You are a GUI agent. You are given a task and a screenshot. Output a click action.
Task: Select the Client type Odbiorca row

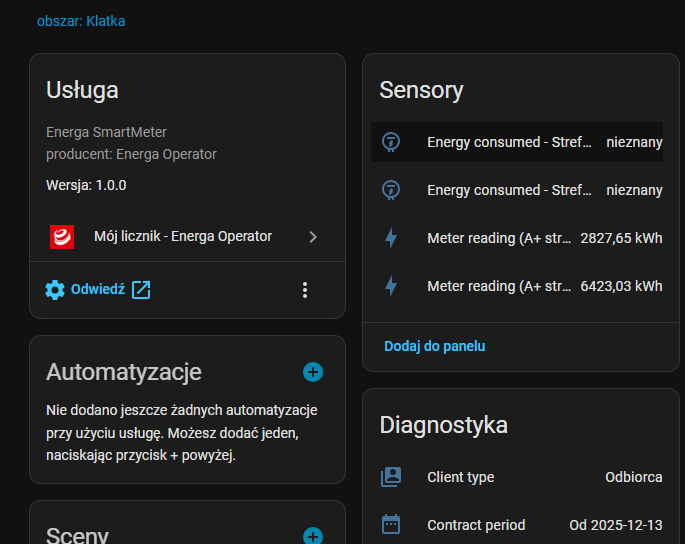coord(520,477)
